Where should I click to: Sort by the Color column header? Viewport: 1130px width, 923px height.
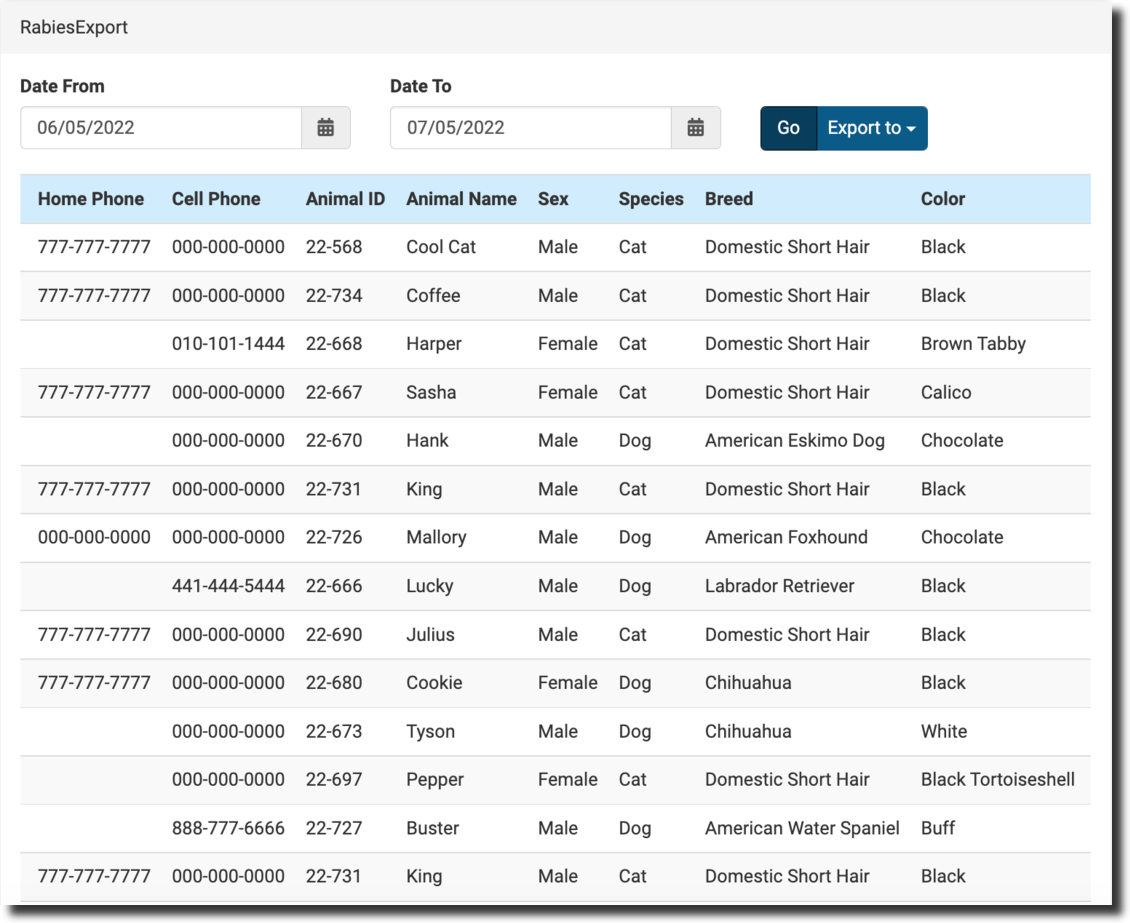tap(943, 199)
